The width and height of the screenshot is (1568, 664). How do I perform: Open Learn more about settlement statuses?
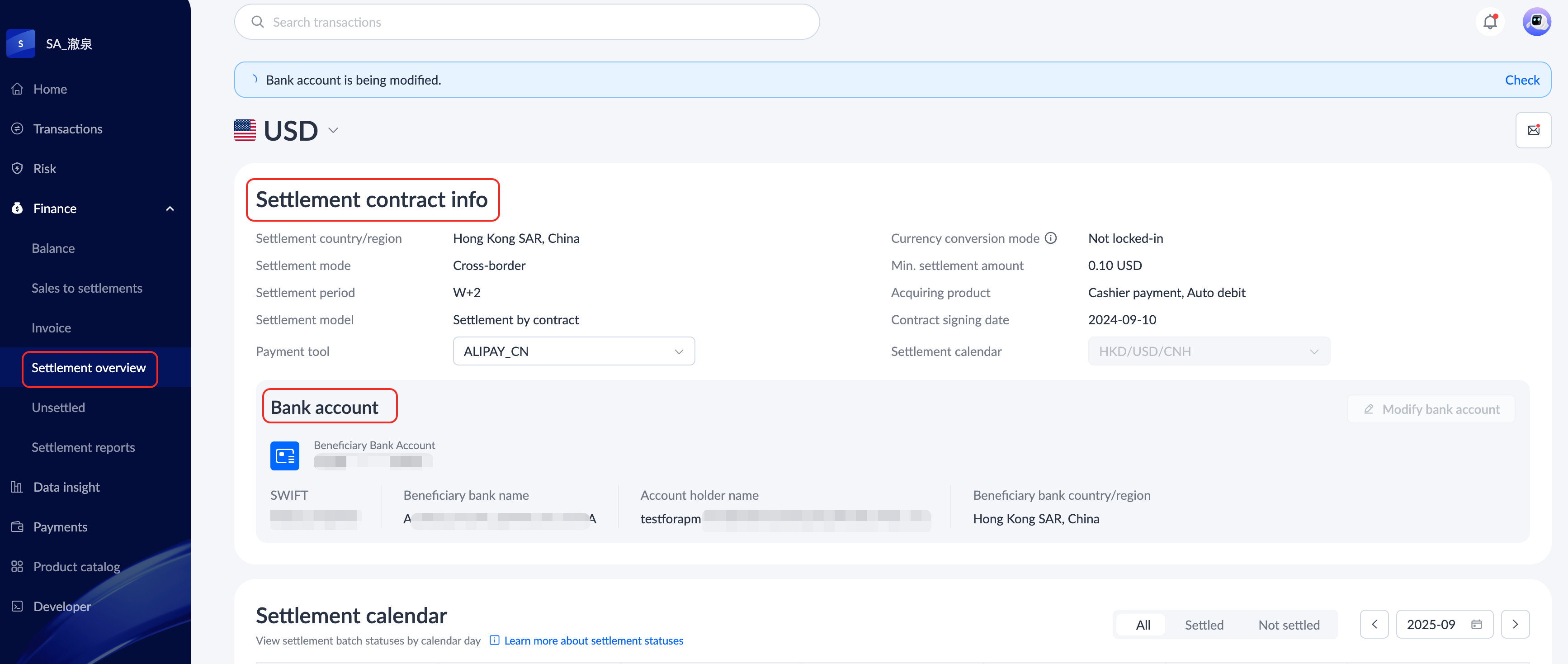coord(594,640)
